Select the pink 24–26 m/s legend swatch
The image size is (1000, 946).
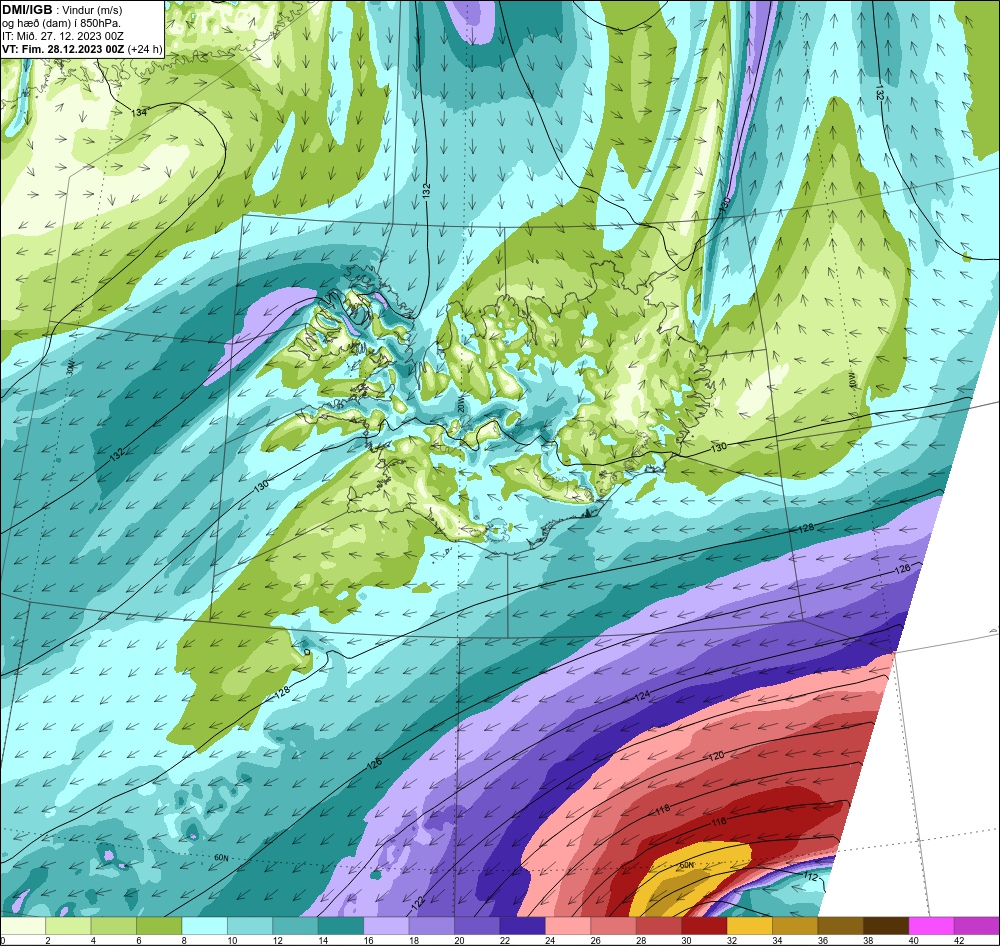click(568, 926)
